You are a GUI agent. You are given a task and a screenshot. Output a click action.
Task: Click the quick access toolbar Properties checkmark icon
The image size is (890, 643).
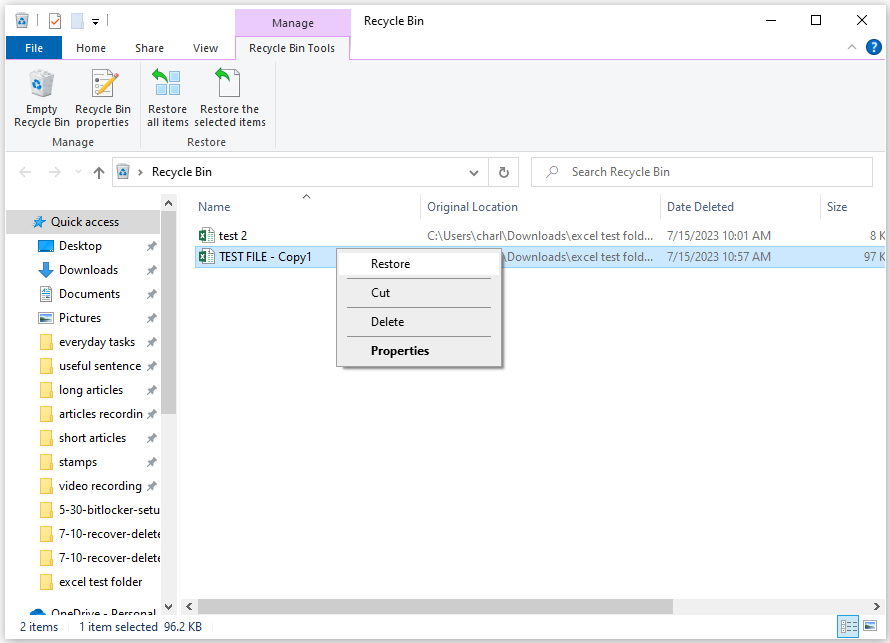point(55,21)
